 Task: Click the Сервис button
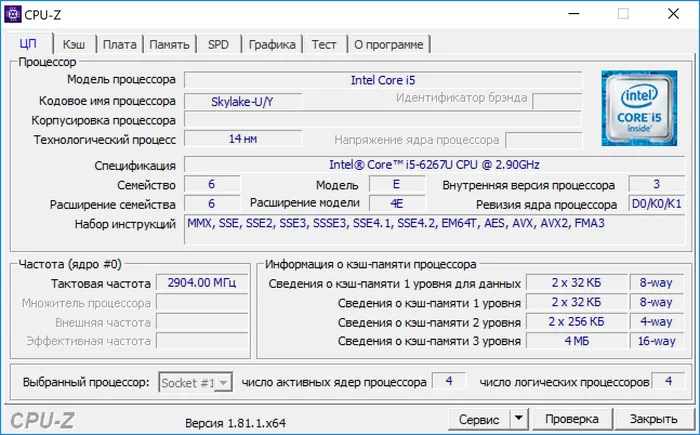[x=479, y=419]
